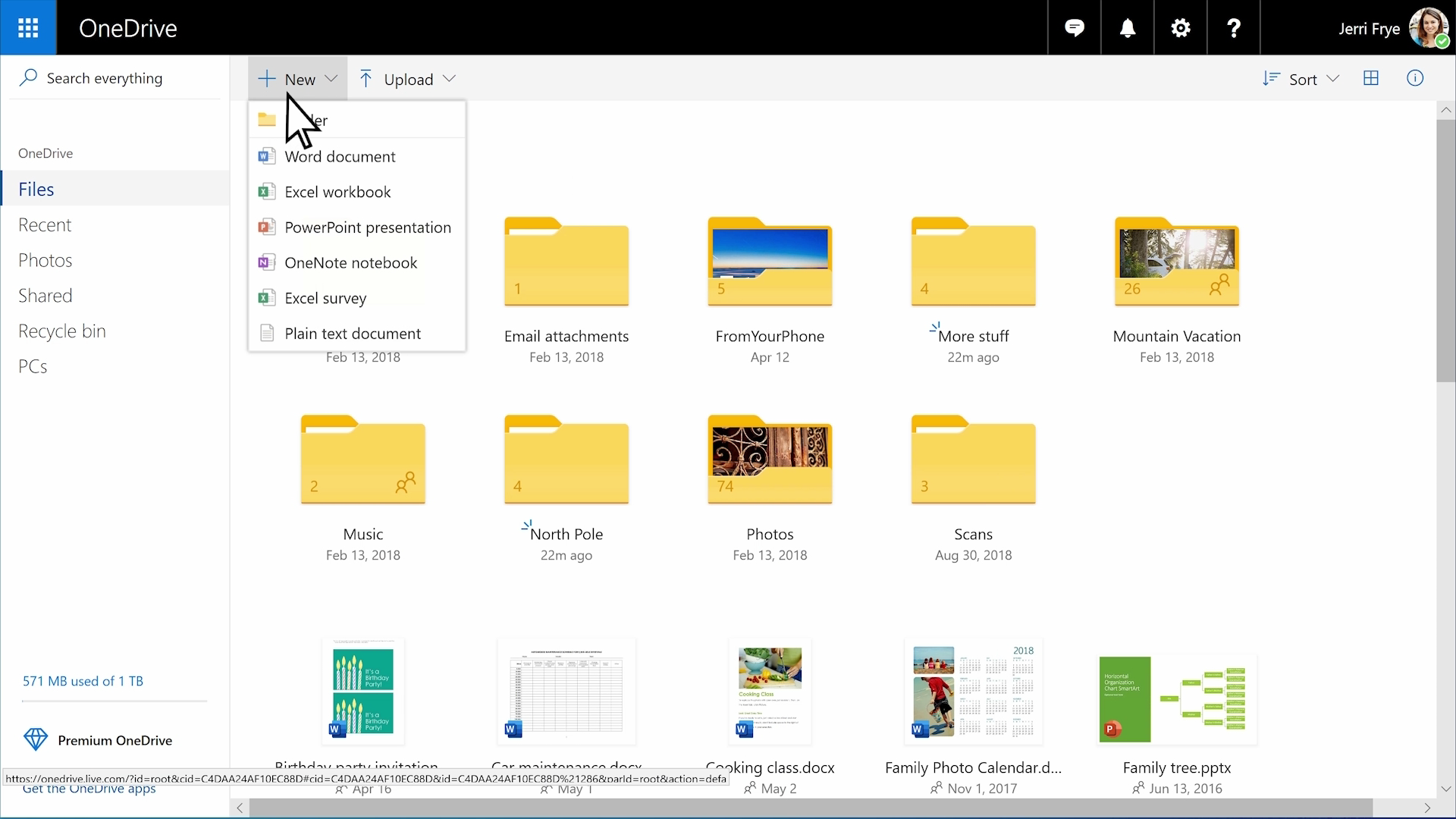Open the Cooking class.docx thumbnail
The width and height of the screenshot is (1456, 819).
770,692
